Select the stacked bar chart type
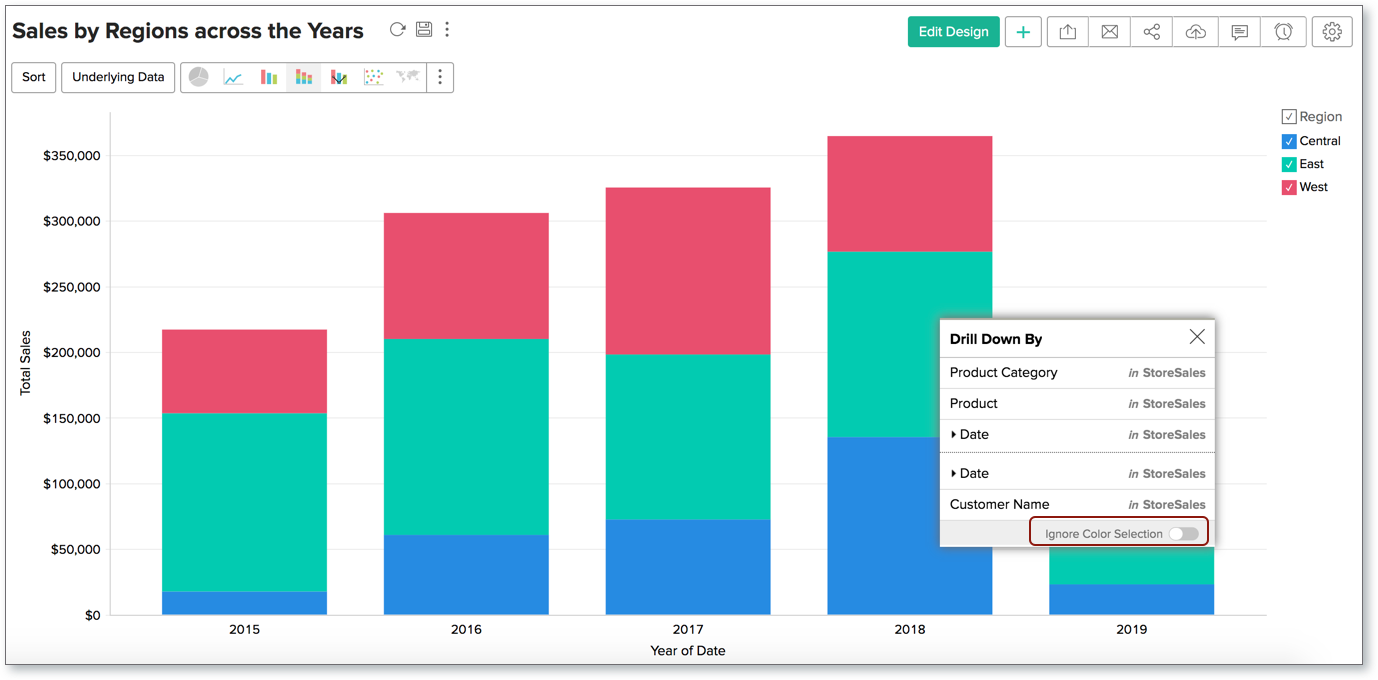Image resolution: width=1378 pixels, height=680 pixels. pyautogui.click(x=304, y=77)
